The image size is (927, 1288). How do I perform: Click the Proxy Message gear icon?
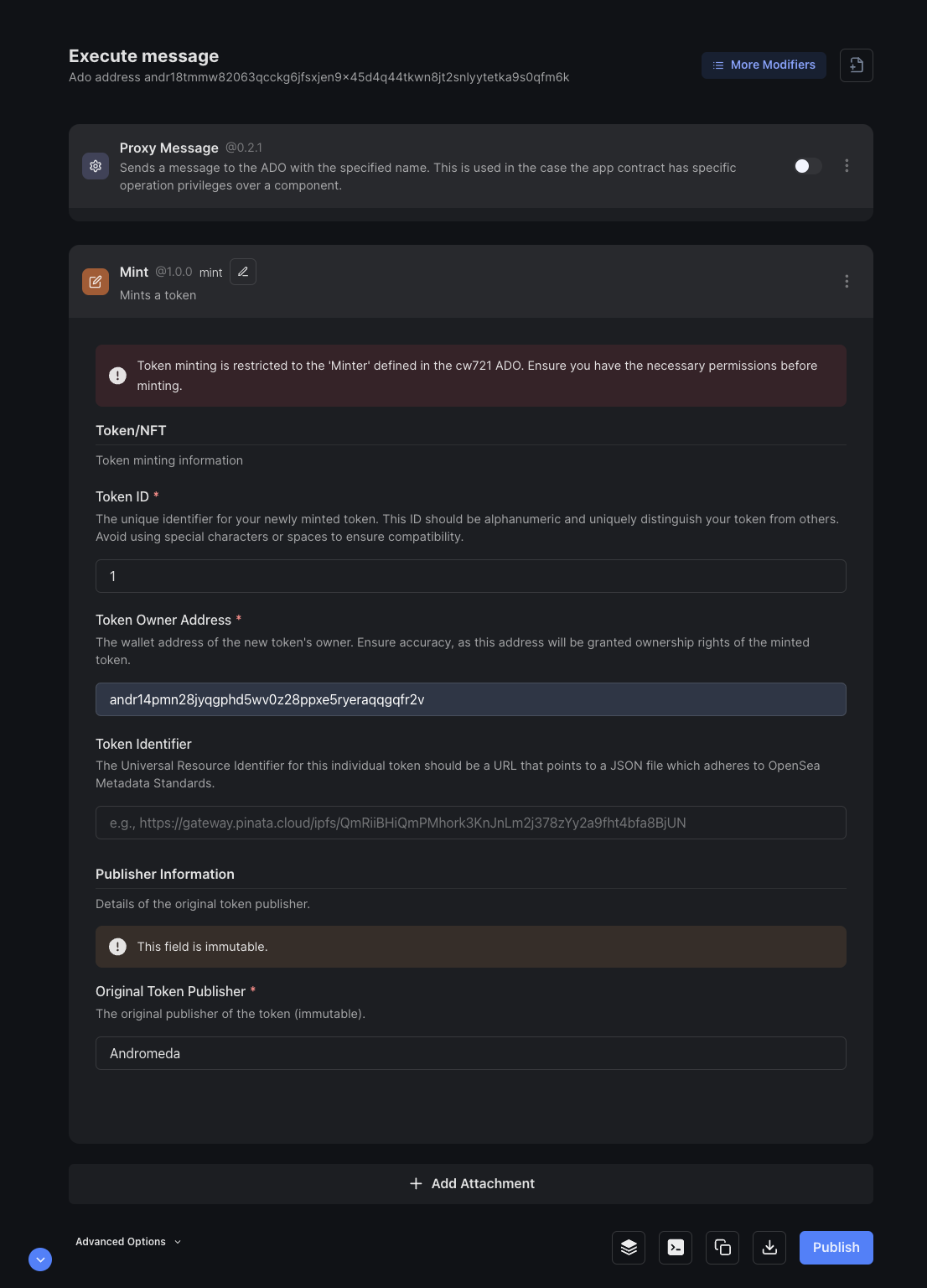[96, 166]
